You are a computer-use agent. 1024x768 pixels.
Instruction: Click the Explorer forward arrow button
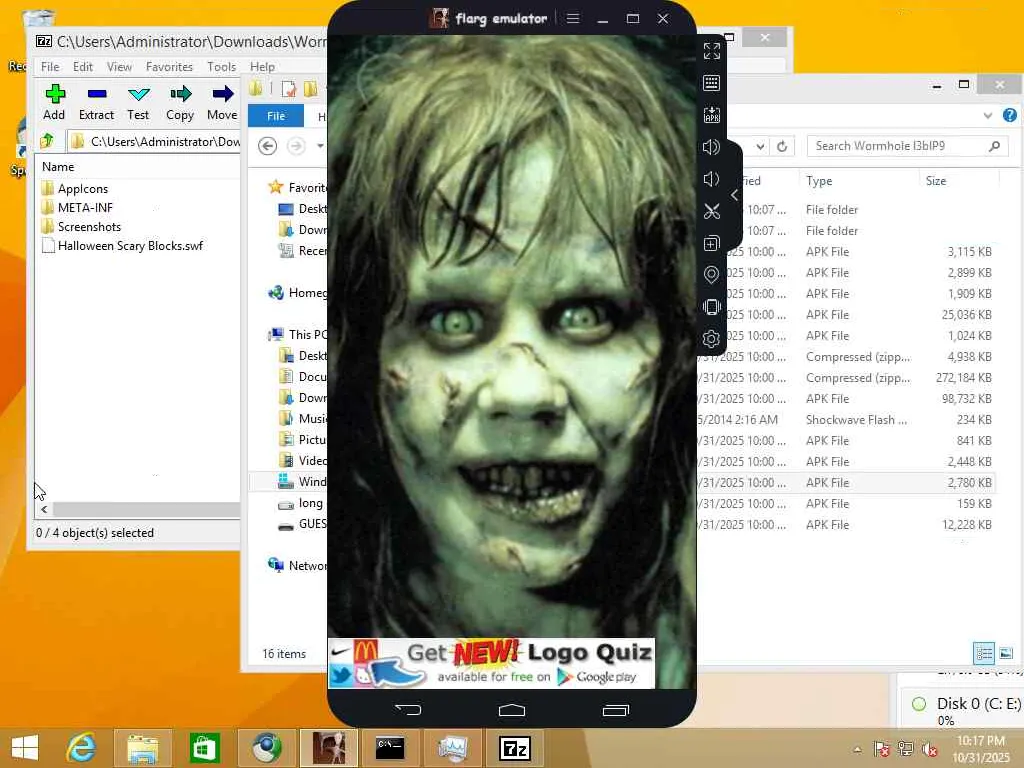pos(296,146)
